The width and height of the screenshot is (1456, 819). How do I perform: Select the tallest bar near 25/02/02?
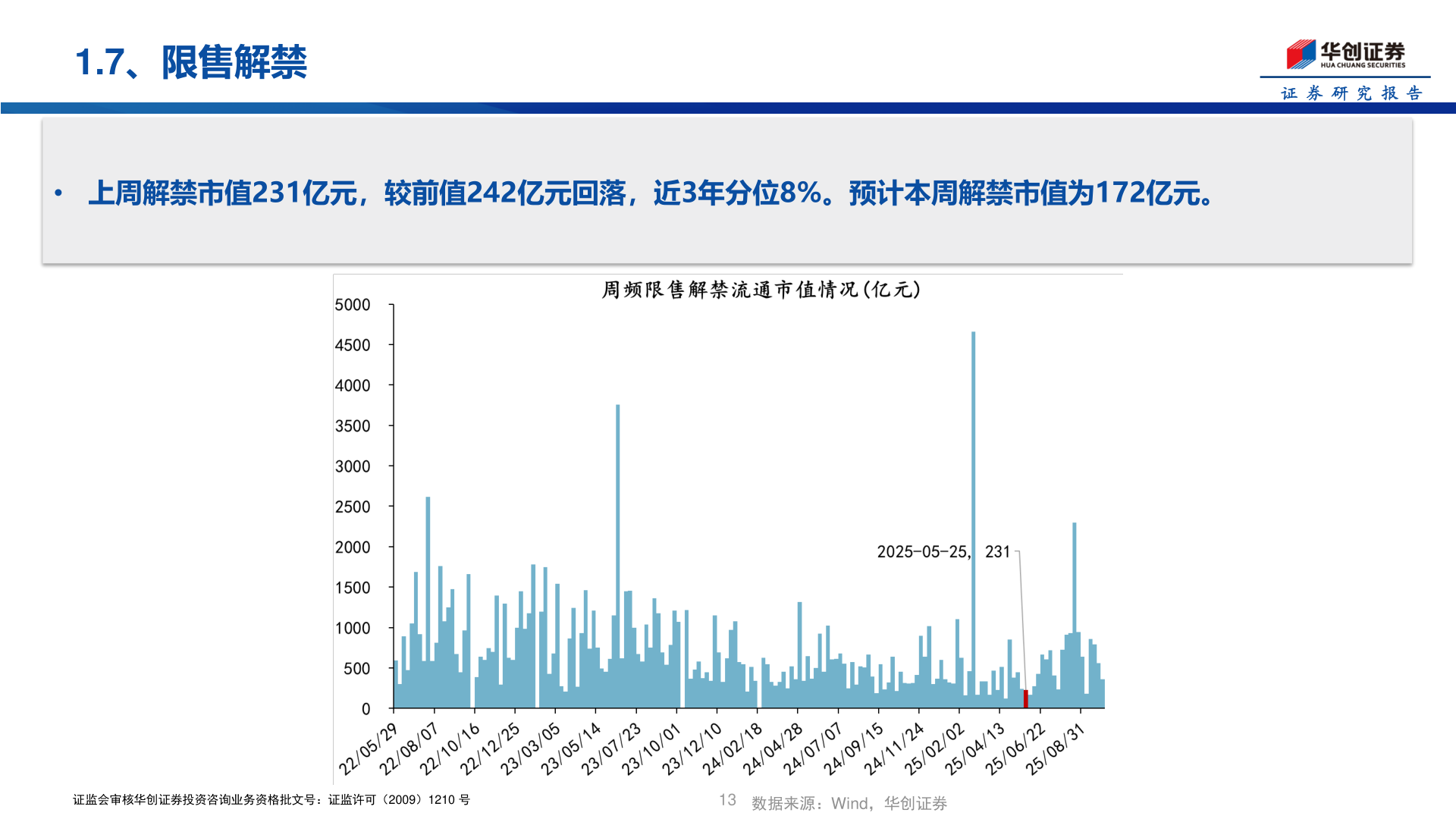[x=974, y=516]
